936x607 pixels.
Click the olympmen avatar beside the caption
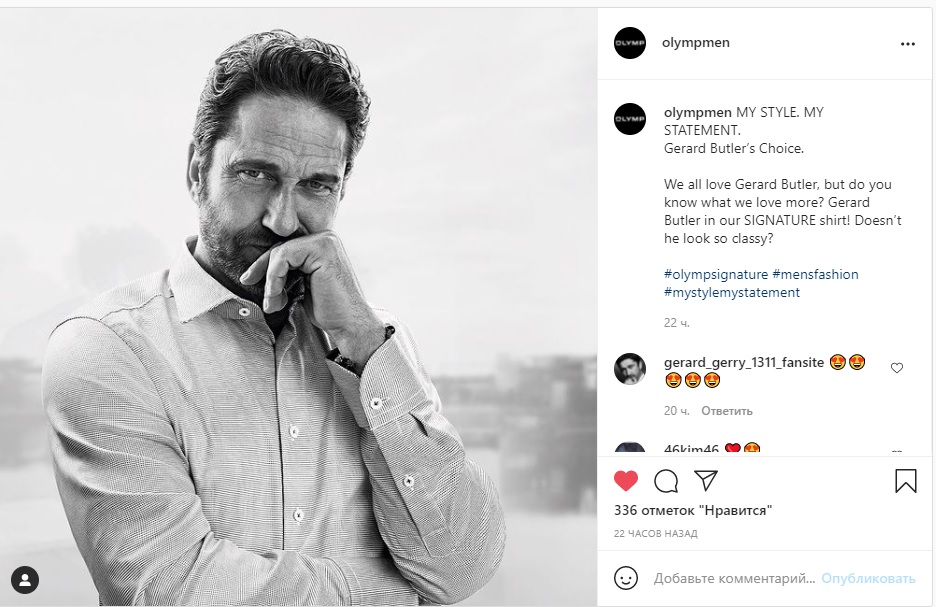630,118
